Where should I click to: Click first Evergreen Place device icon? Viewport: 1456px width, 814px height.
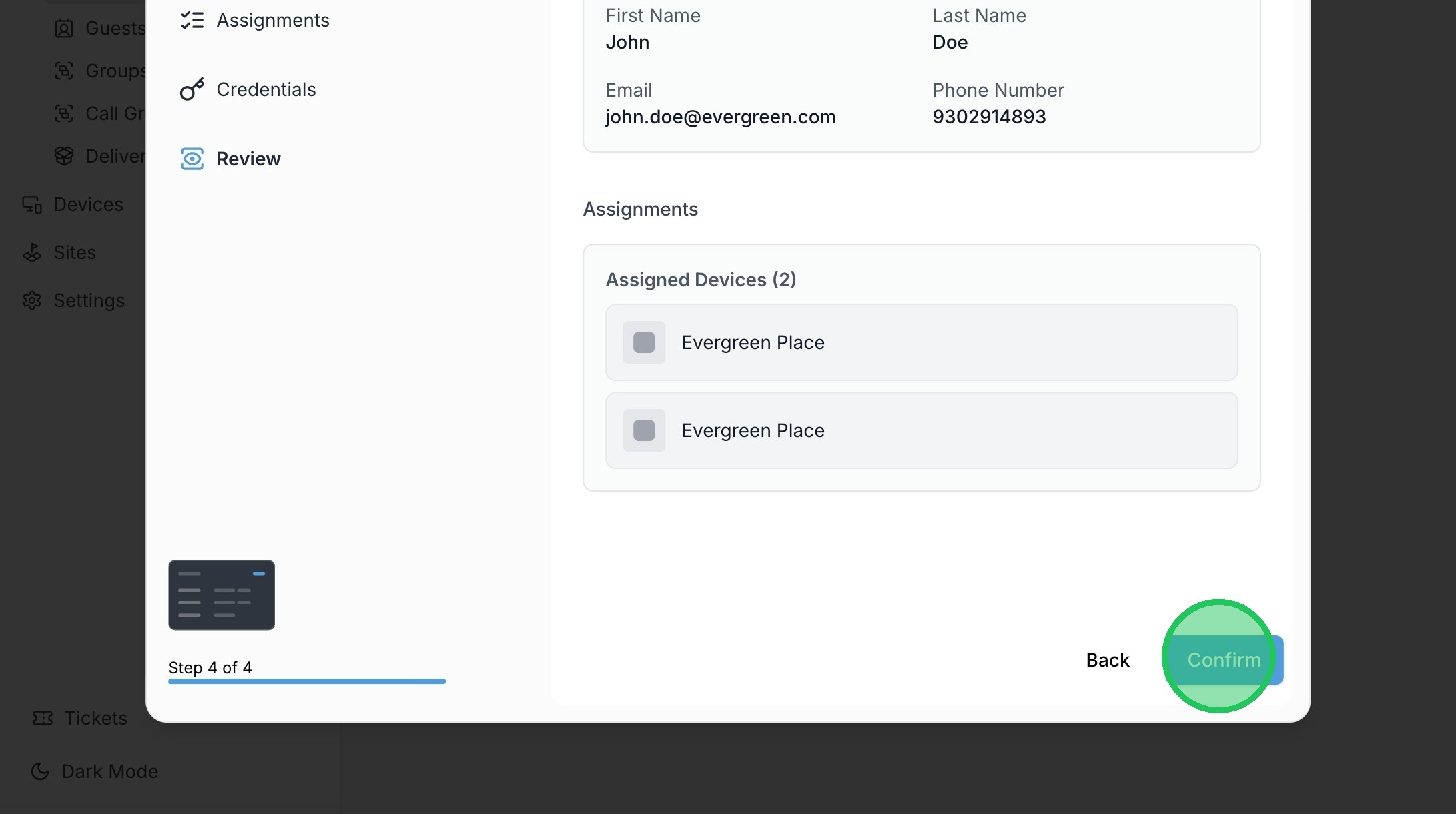click(x=644, y=342)
